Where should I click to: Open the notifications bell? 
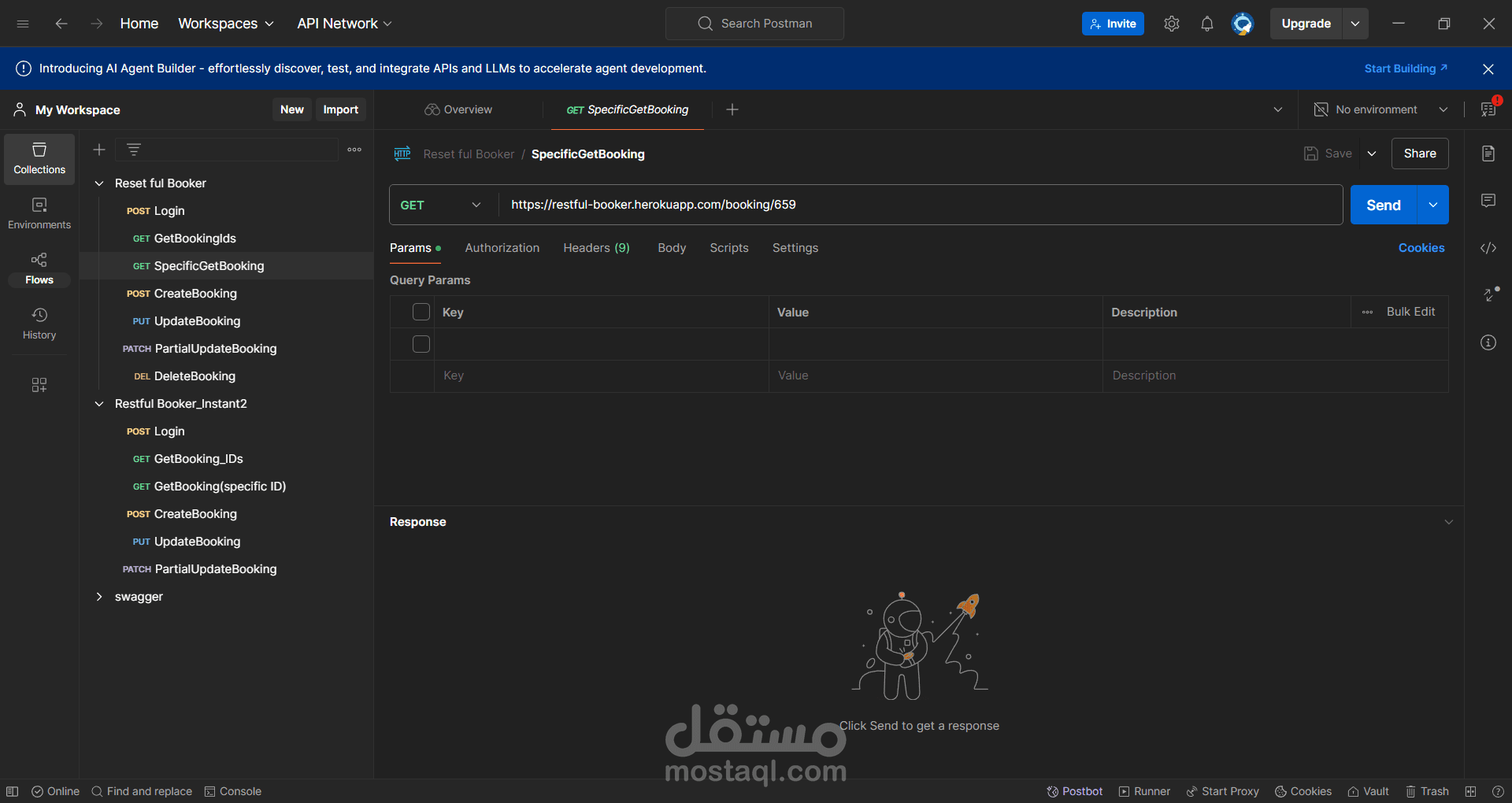[1206, 24]
